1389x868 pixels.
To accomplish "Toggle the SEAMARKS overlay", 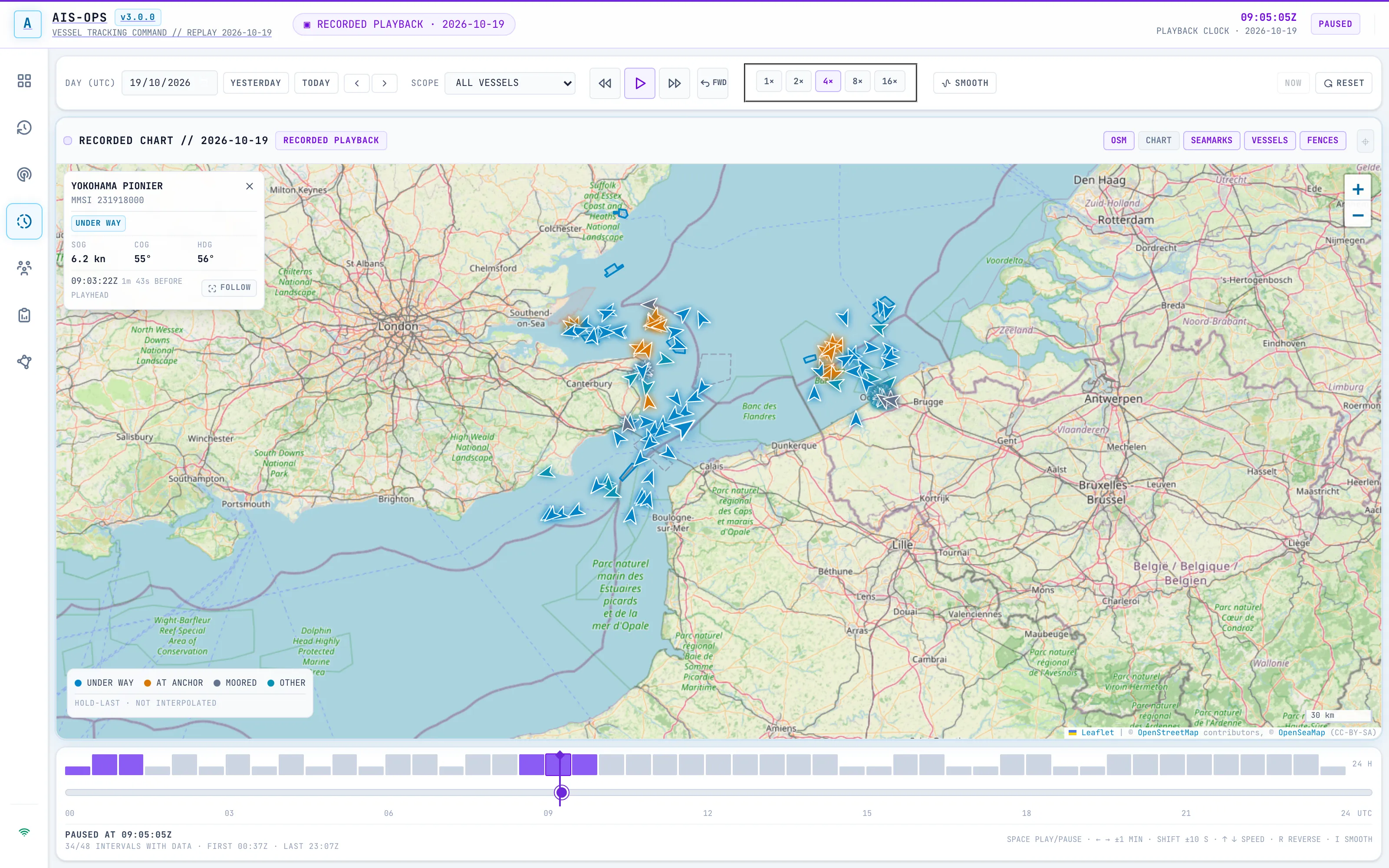I will click(1211, 141).
